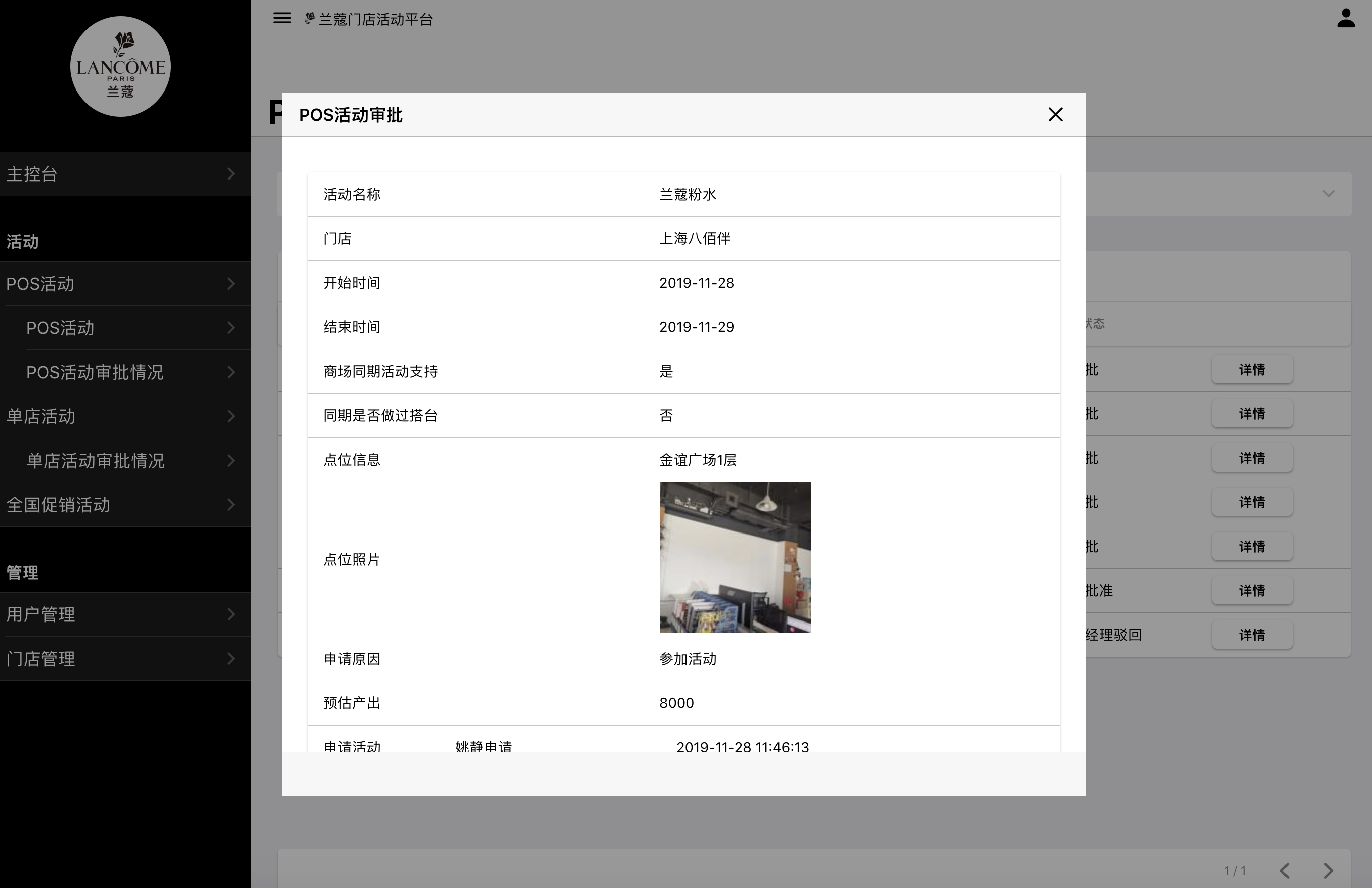Click 详情 for the 批准 row

point(1251,591)
